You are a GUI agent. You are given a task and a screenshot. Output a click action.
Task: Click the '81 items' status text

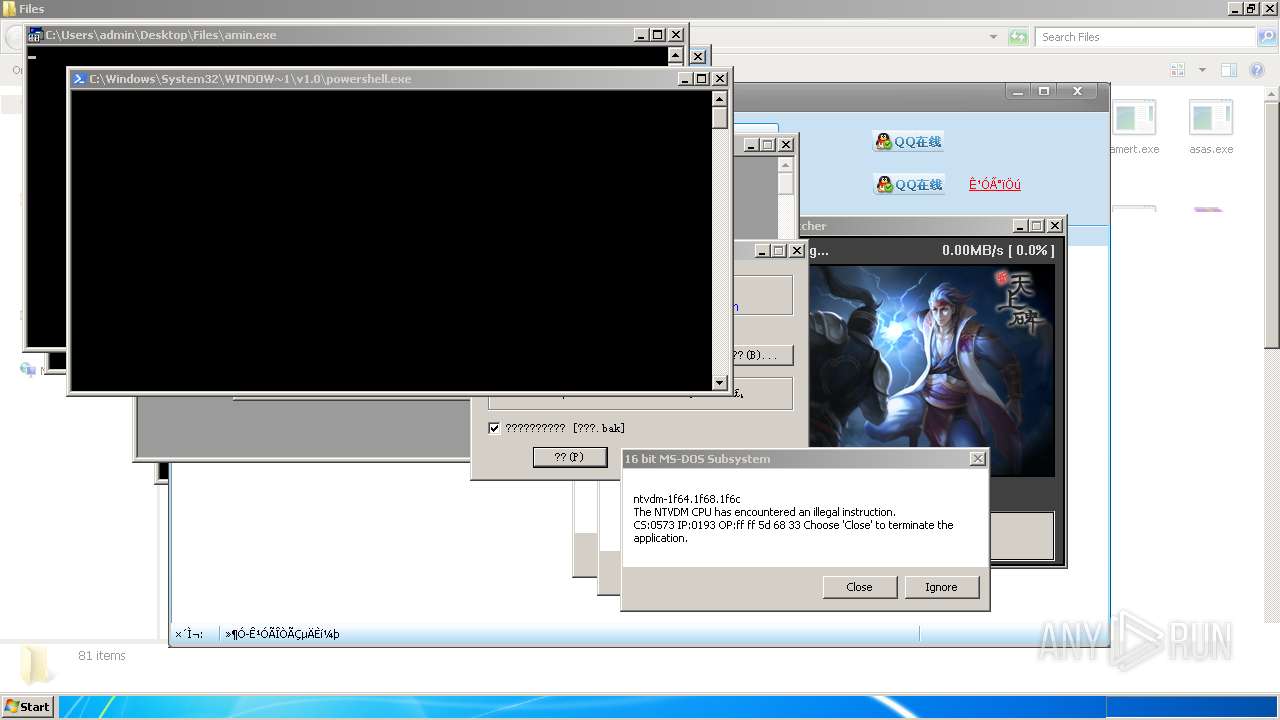coord(102,656)
